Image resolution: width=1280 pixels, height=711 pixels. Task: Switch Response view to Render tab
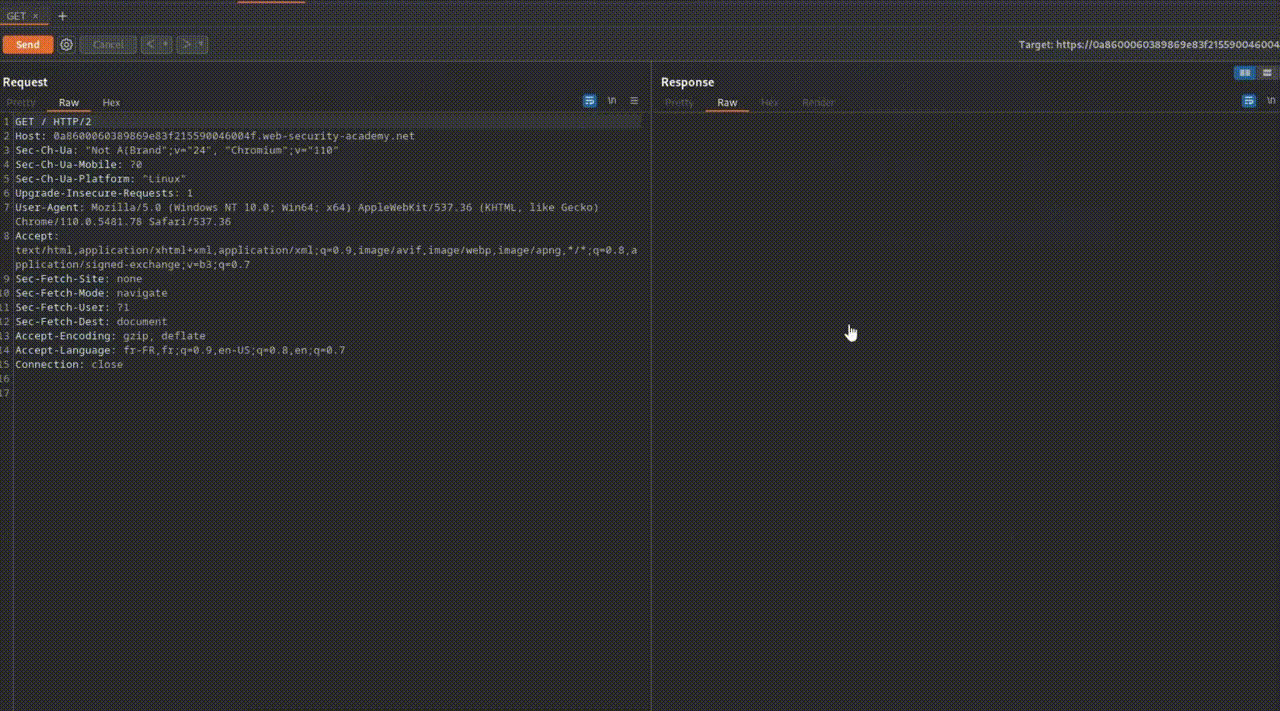tap(818, 102)
